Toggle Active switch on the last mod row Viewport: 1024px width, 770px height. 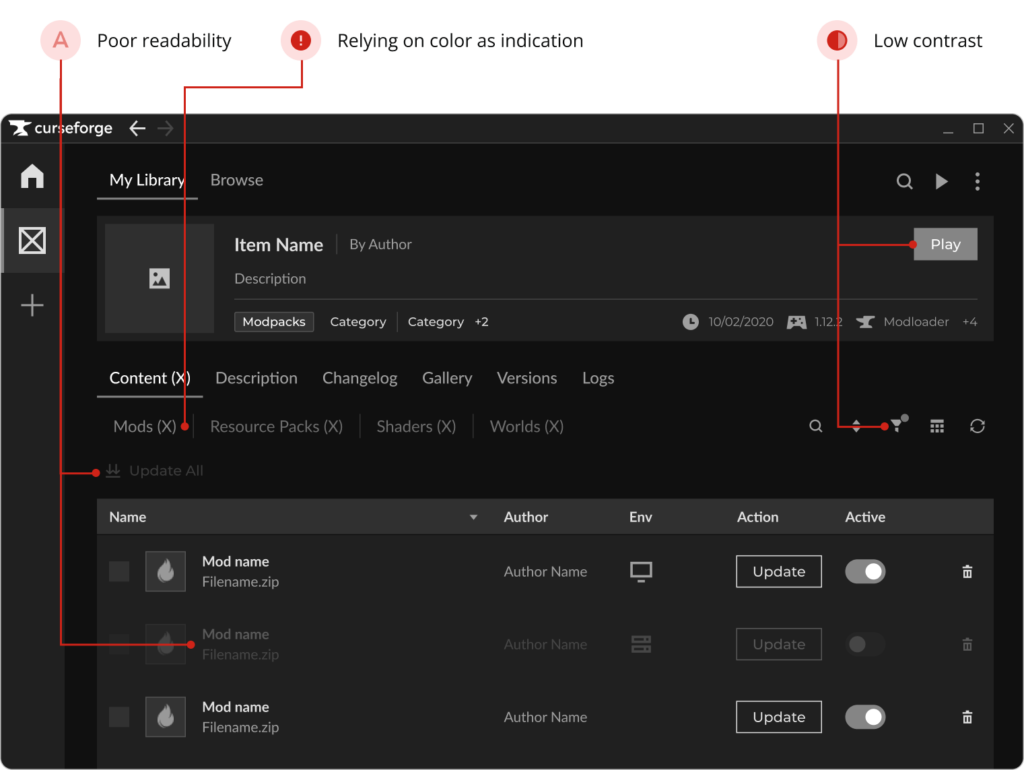pyautogui.click(x=865, y=717)
